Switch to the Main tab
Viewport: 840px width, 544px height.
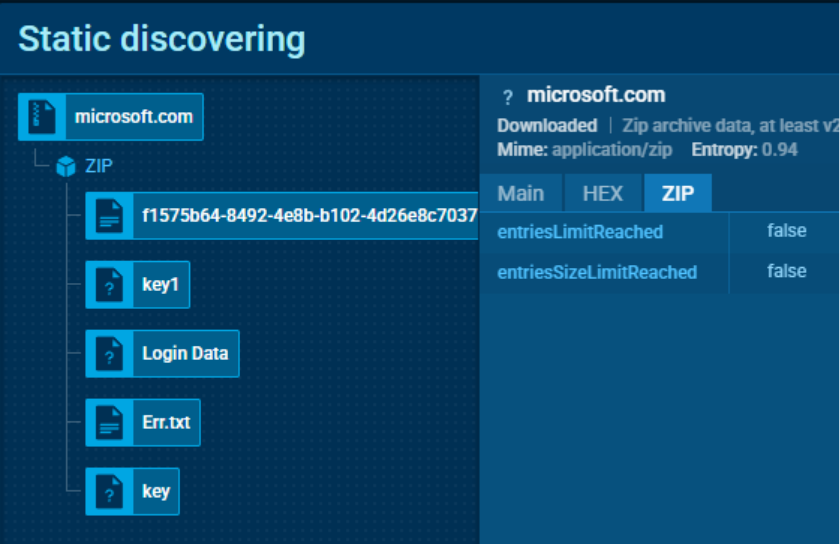521,193
